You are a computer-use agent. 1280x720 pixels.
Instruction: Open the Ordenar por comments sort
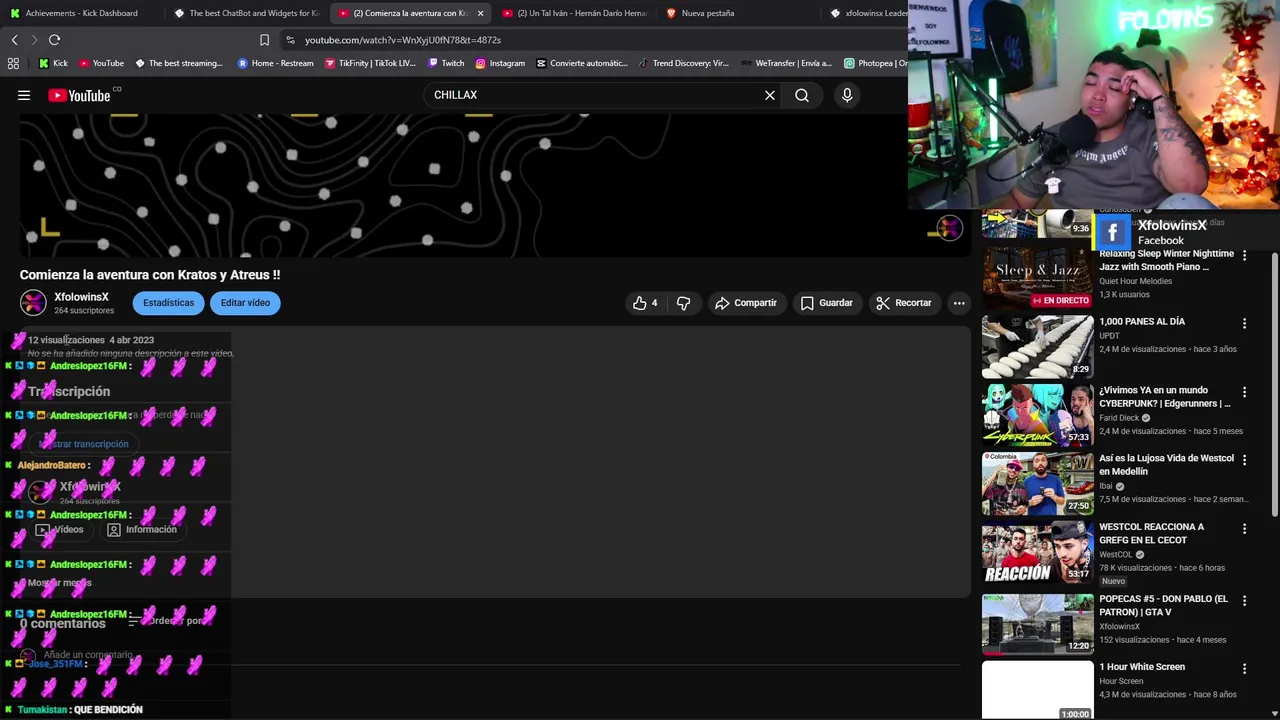(x=167, y=621)
